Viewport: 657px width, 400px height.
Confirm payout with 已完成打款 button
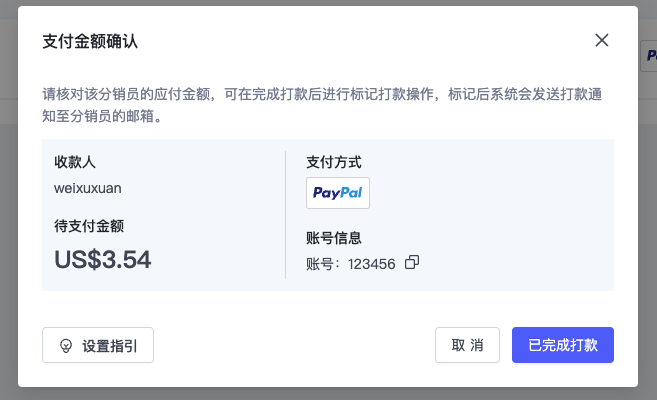pos(563,345)
